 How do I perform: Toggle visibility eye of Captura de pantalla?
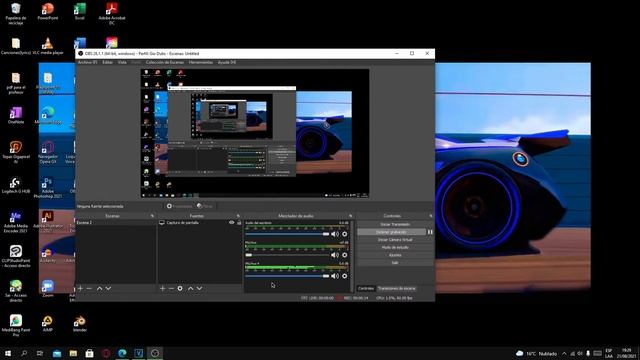click(x=231, y=222)
